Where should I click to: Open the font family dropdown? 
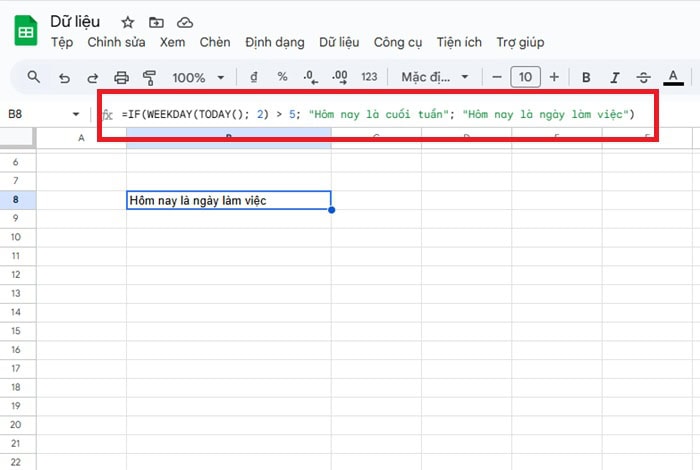click(x=434, y=77)
